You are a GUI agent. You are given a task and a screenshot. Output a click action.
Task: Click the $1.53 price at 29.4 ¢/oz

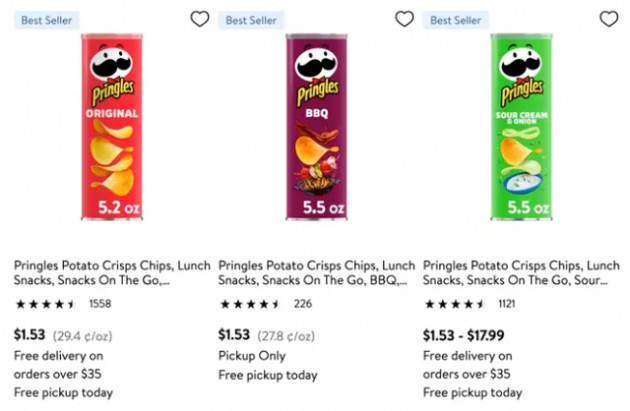[x=29, y=335]
